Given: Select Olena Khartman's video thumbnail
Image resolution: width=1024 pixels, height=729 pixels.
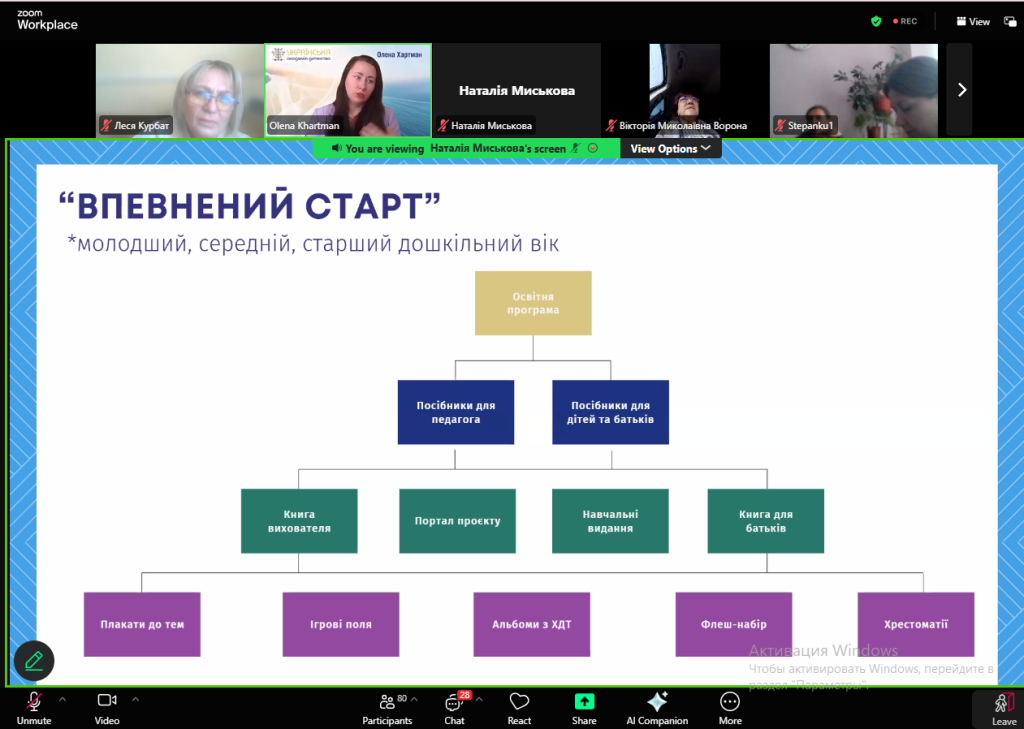Looking at the screenshot, I should [348, 90].
